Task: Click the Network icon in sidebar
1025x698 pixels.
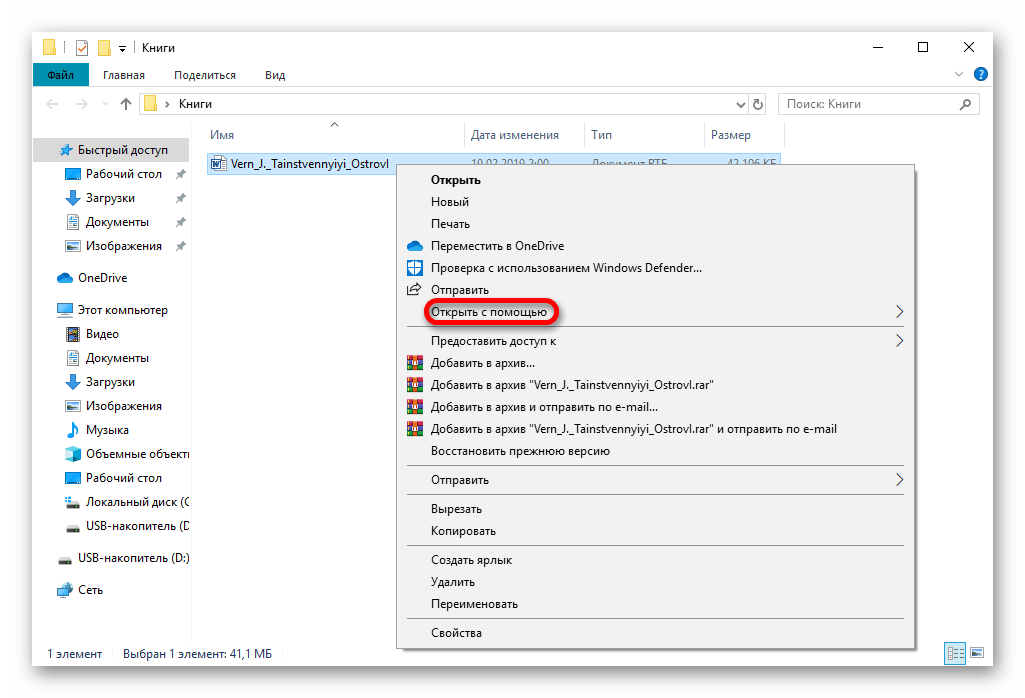Action: click(65, 590)
